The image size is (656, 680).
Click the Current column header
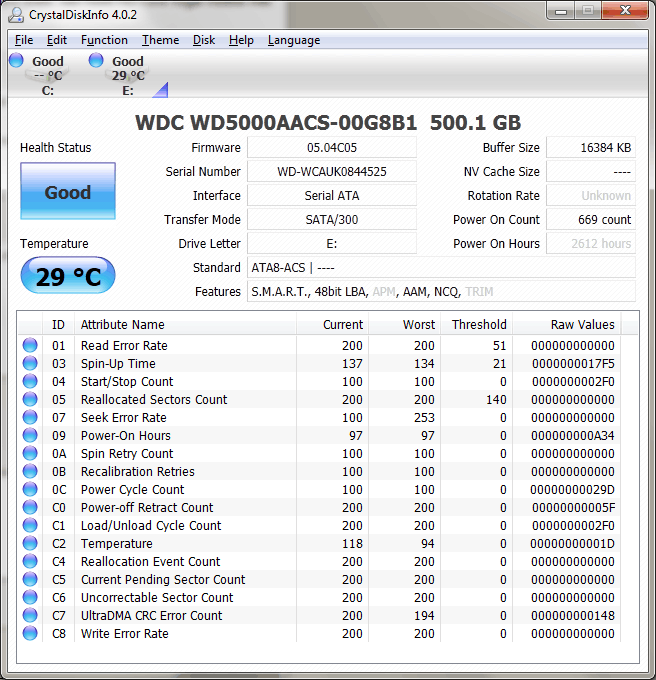click(x=333, y=324)
